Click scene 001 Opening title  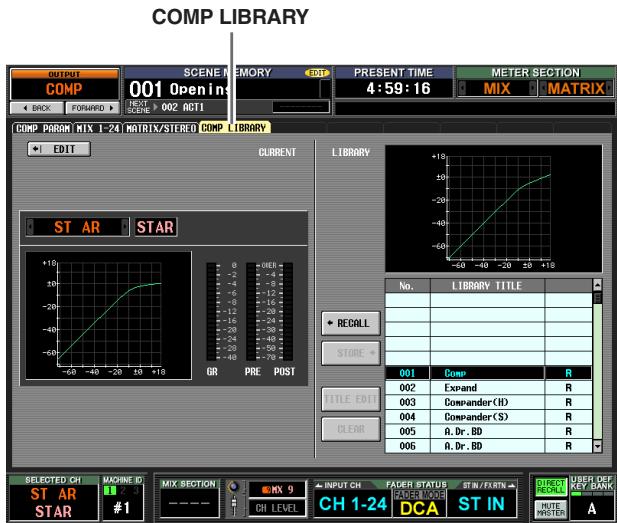click(x=181, y=89)
